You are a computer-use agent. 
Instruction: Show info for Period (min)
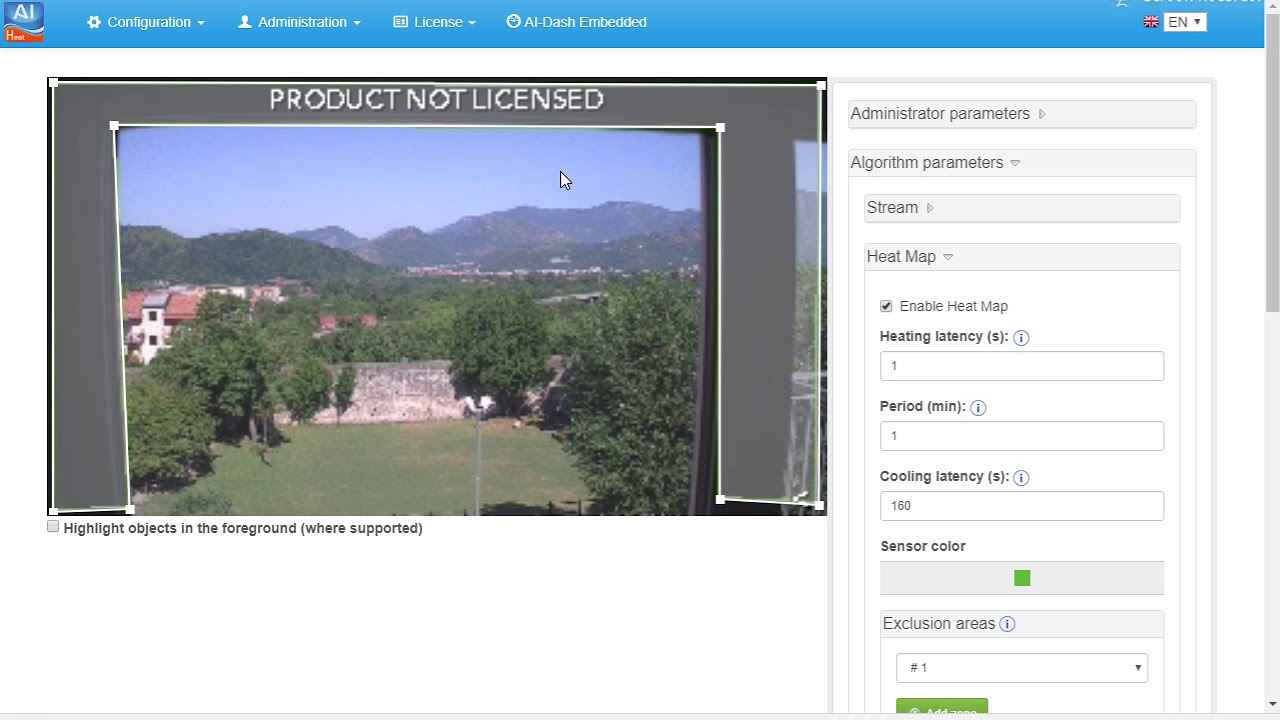coord(978,408)
